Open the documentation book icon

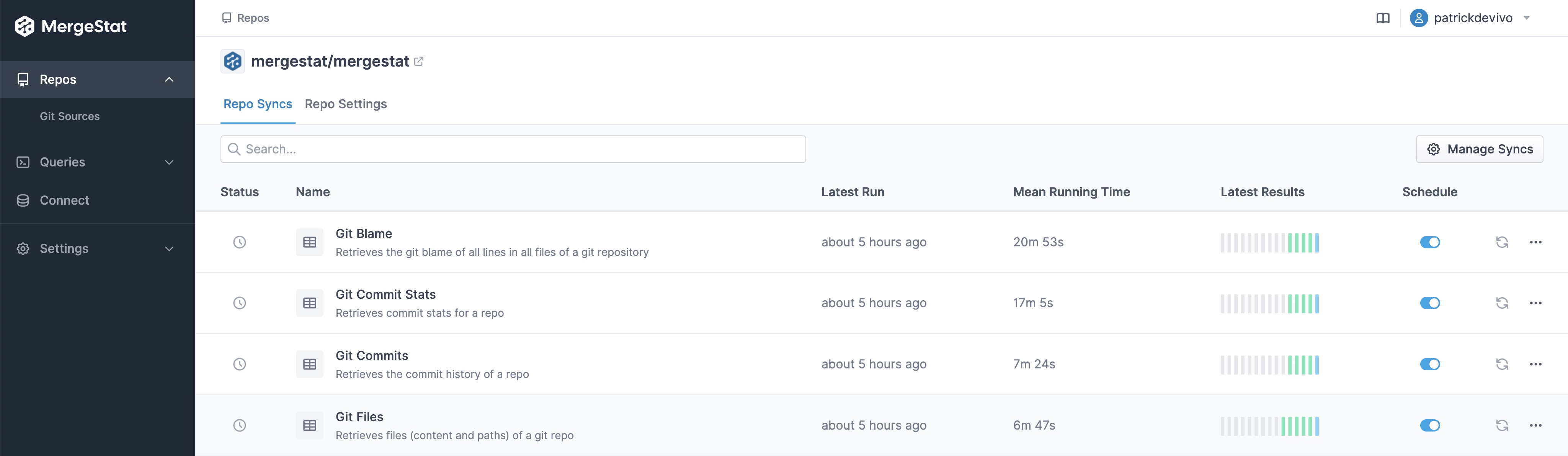(1382, 18)
